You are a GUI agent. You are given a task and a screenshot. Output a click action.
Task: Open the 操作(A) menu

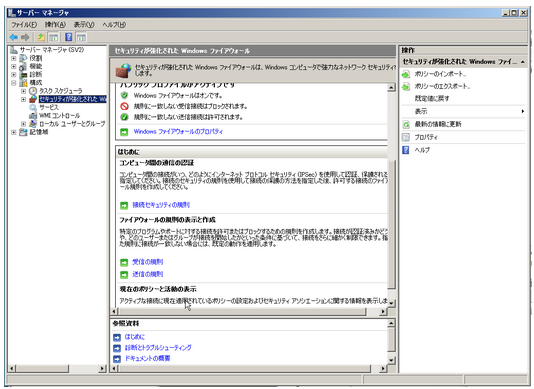click(x=55, y=25)
